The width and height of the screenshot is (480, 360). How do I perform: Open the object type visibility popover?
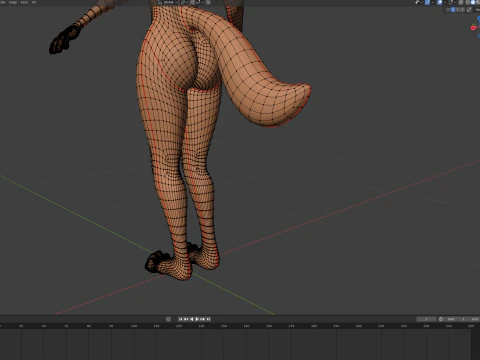[419, 2]
